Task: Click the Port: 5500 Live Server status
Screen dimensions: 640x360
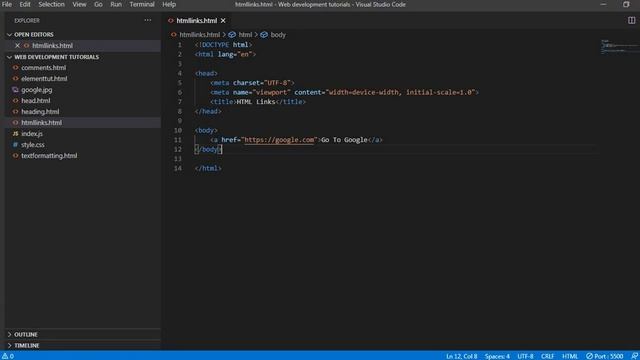Action: coord(605,356)
